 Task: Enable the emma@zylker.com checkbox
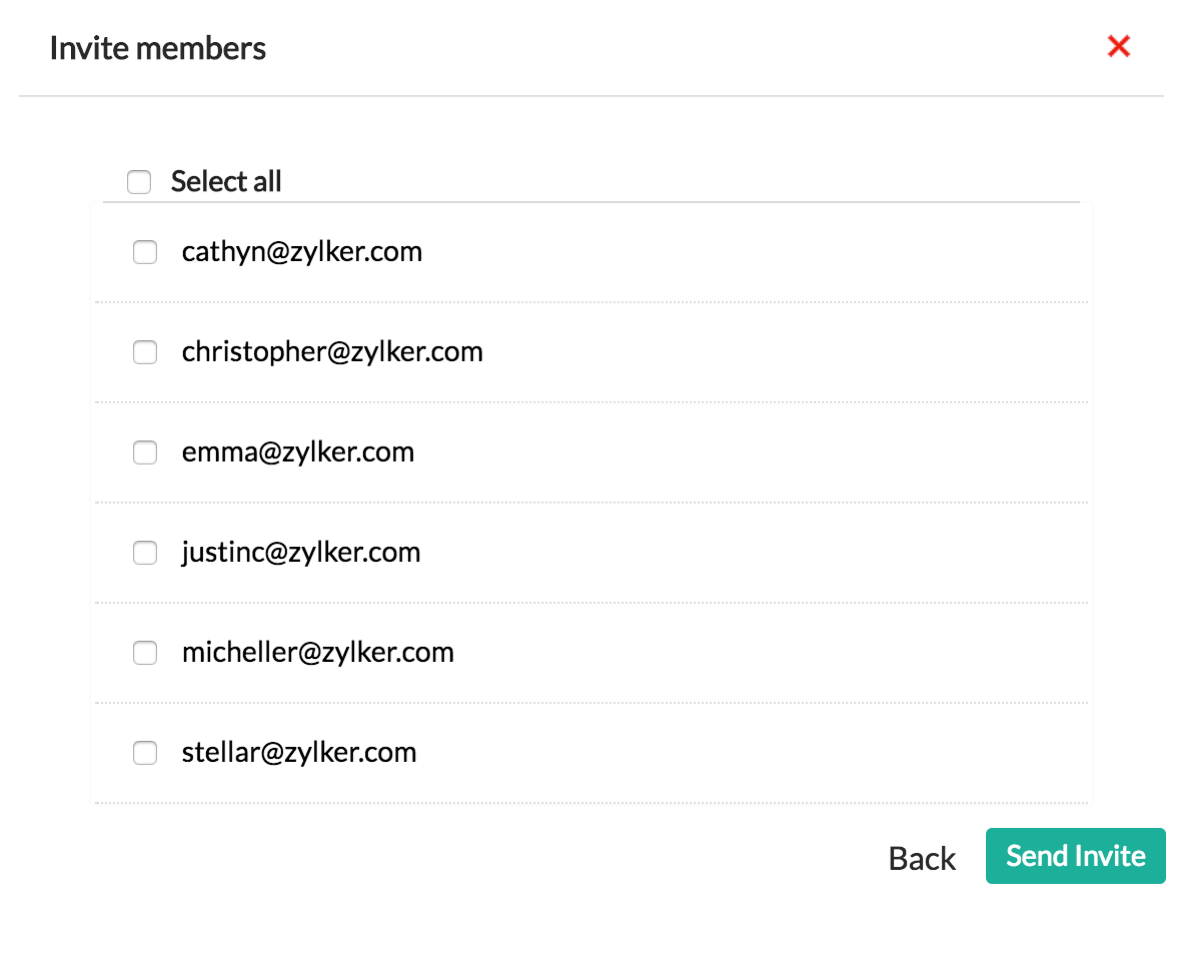pos(145,452)
